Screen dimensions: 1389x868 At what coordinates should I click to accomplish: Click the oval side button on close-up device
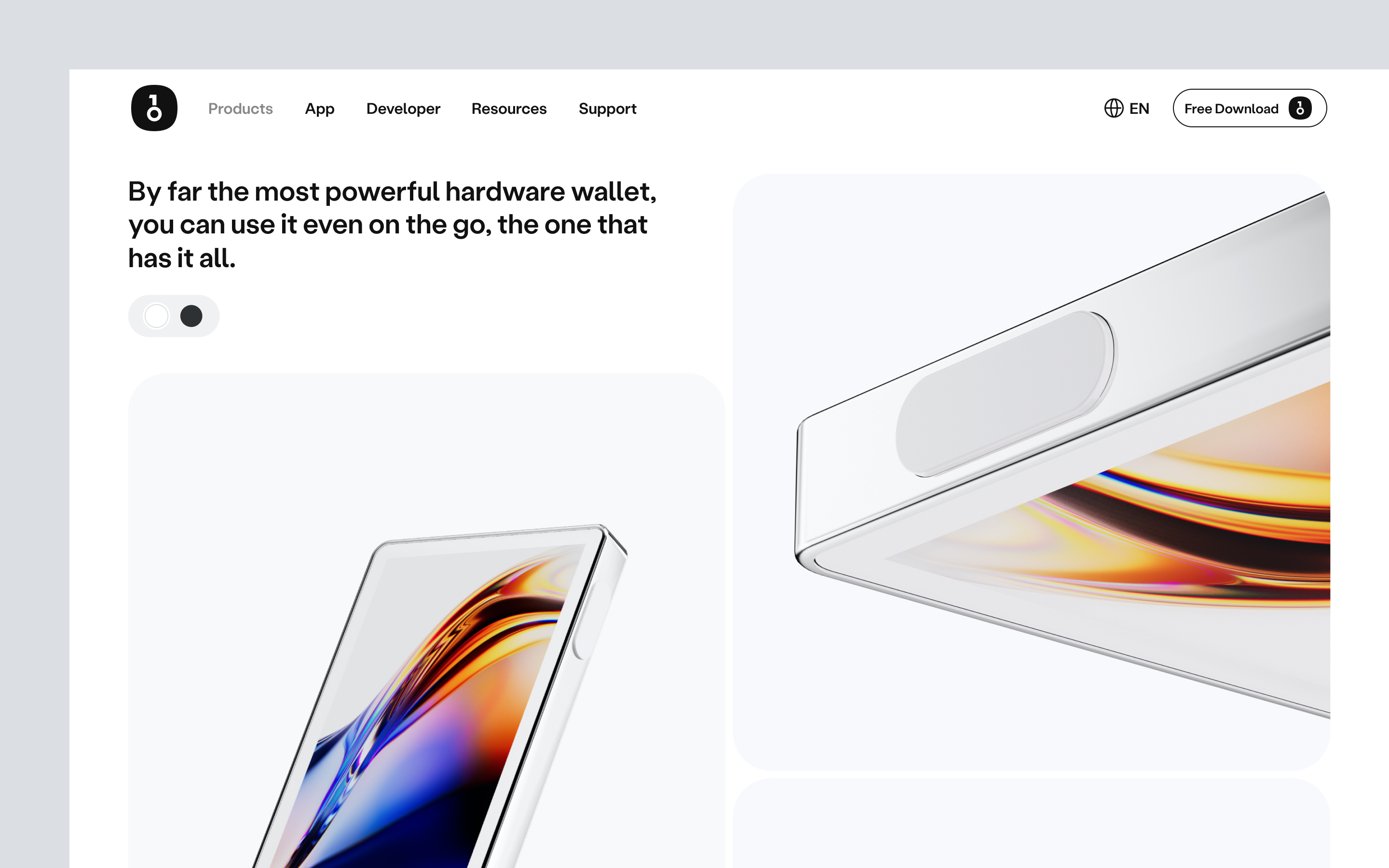point(1005,394)
